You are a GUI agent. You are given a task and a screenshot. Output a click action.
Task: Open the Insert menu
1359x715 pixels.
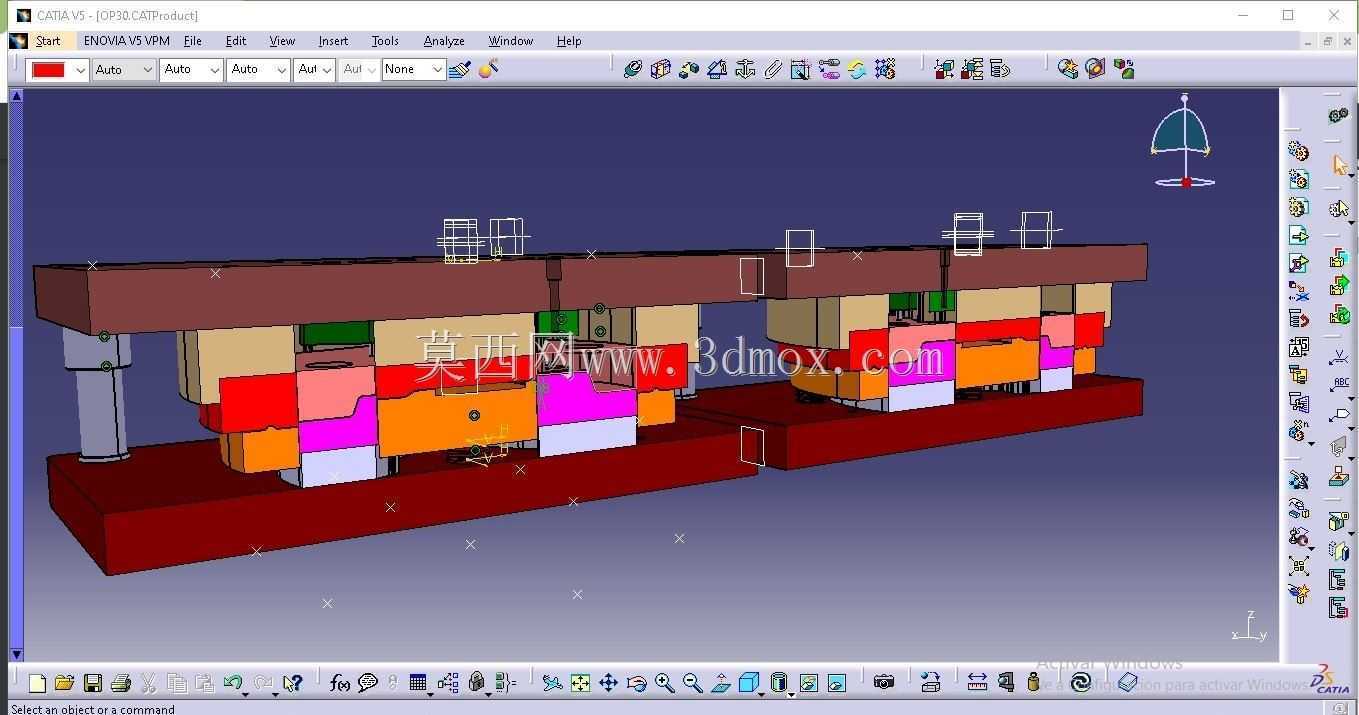click(x=333, y=41)
